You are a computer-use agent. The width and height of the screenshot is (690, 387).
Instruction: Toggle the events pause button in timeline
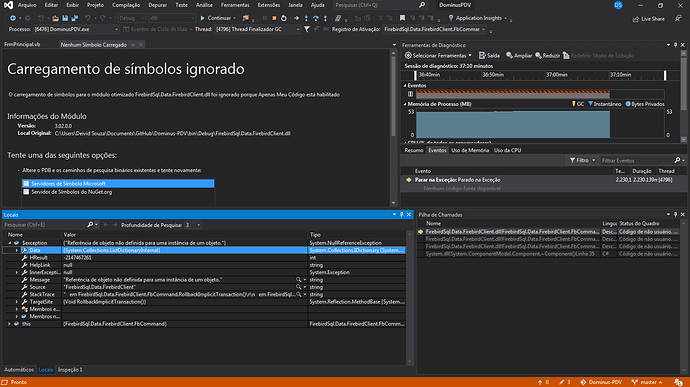pos(410,94)
